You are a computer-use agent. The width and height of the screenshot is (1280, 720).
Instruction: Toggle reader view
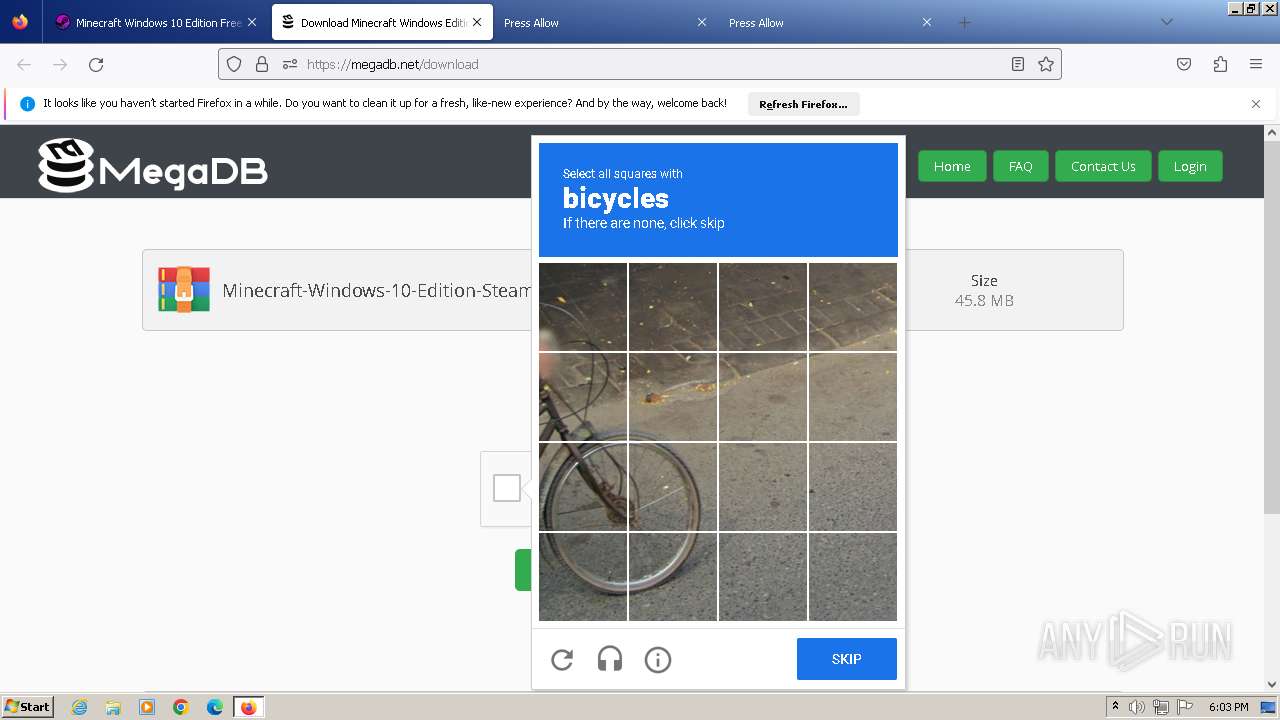(1018, 64)
